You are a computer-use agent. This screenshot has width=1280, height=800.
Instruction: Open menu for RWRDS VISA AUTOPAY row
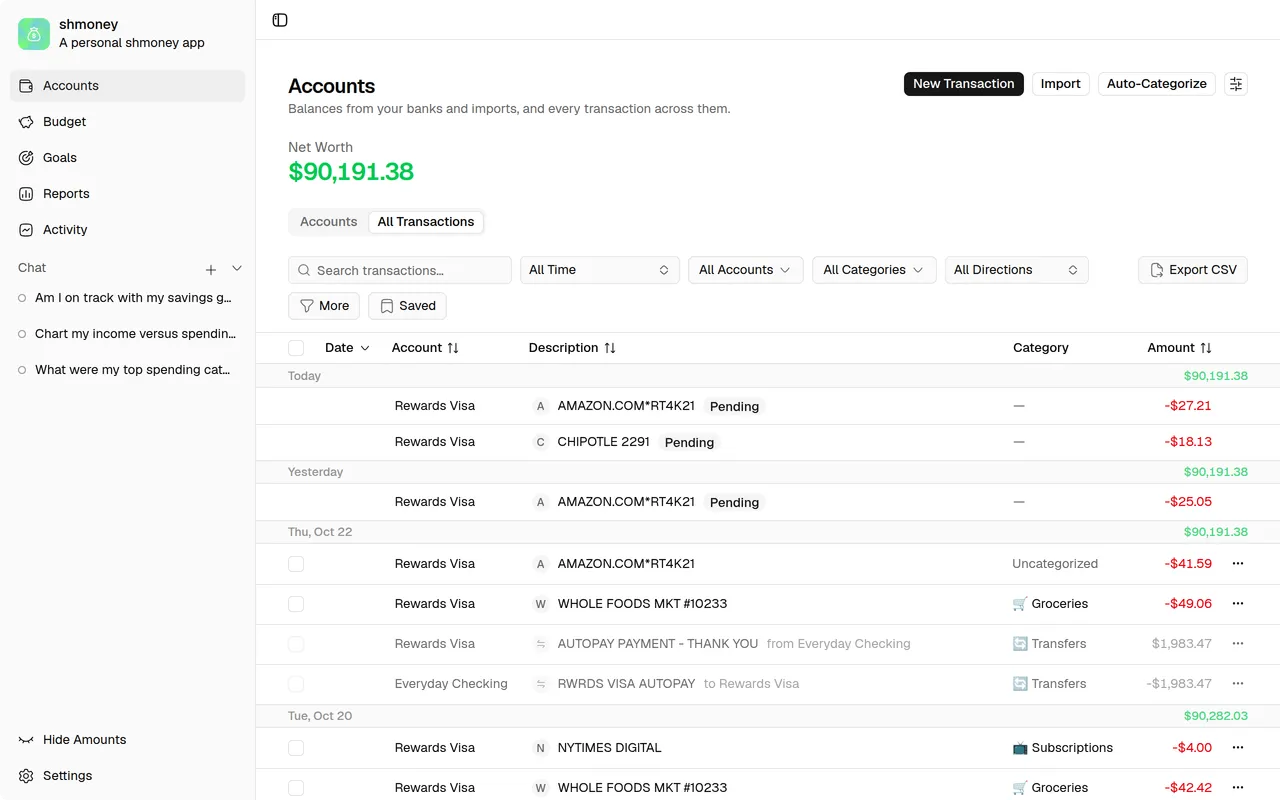[1238, 684]
